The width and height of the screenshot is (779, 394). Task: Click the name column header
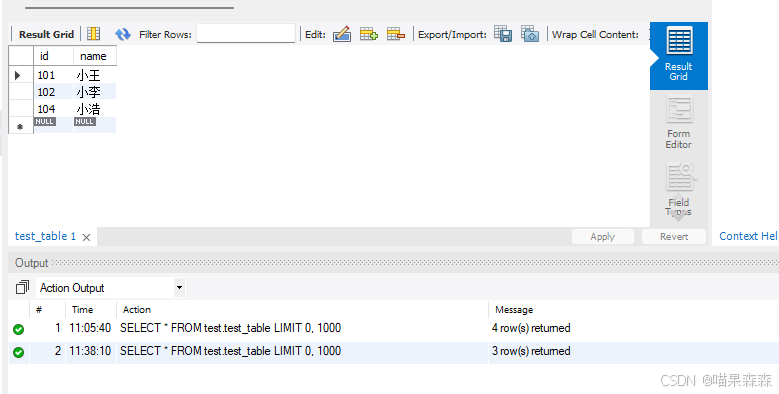coord(95,56)
